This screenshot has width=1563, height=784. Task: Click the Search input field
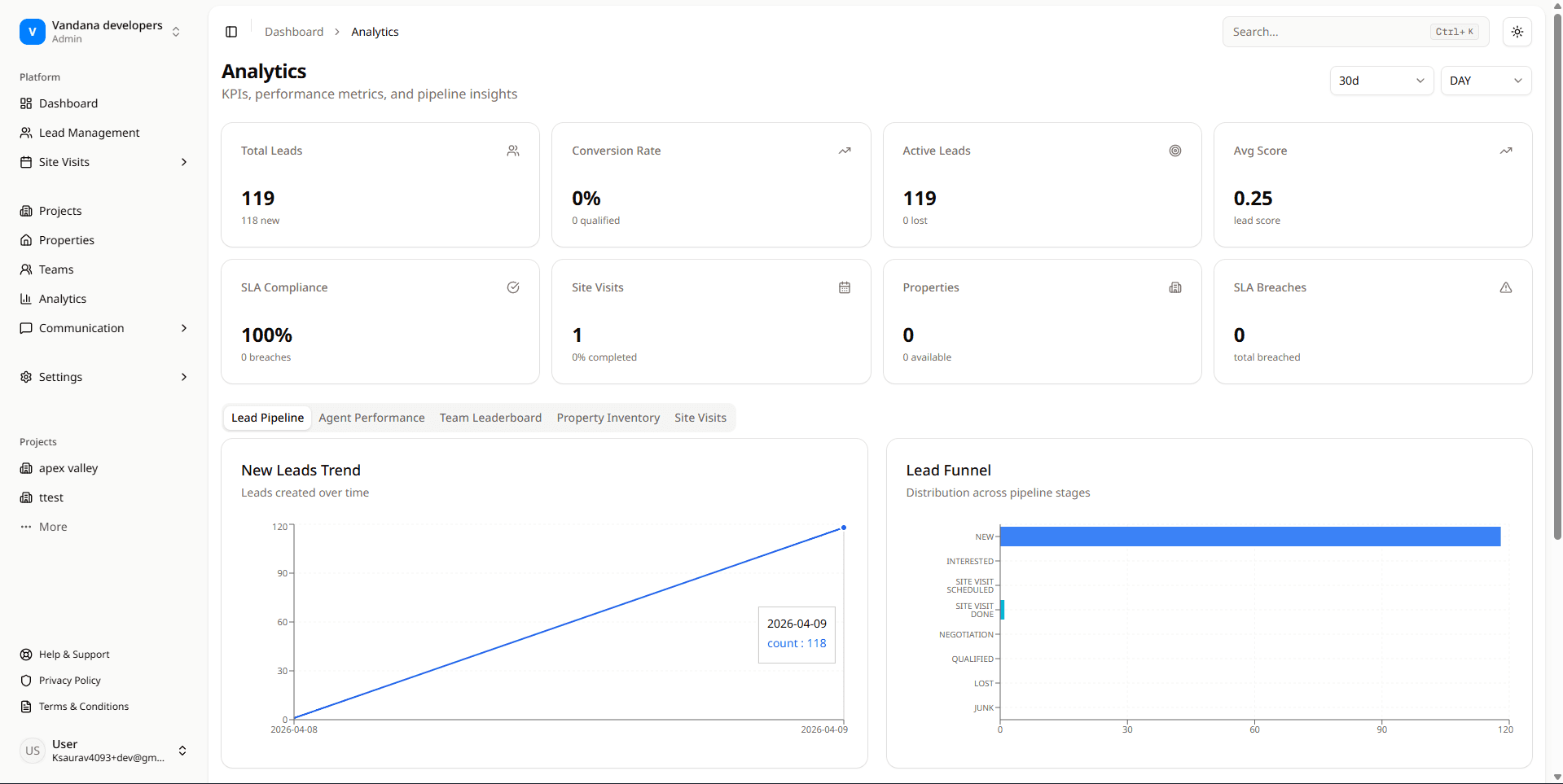(1328, 32)
